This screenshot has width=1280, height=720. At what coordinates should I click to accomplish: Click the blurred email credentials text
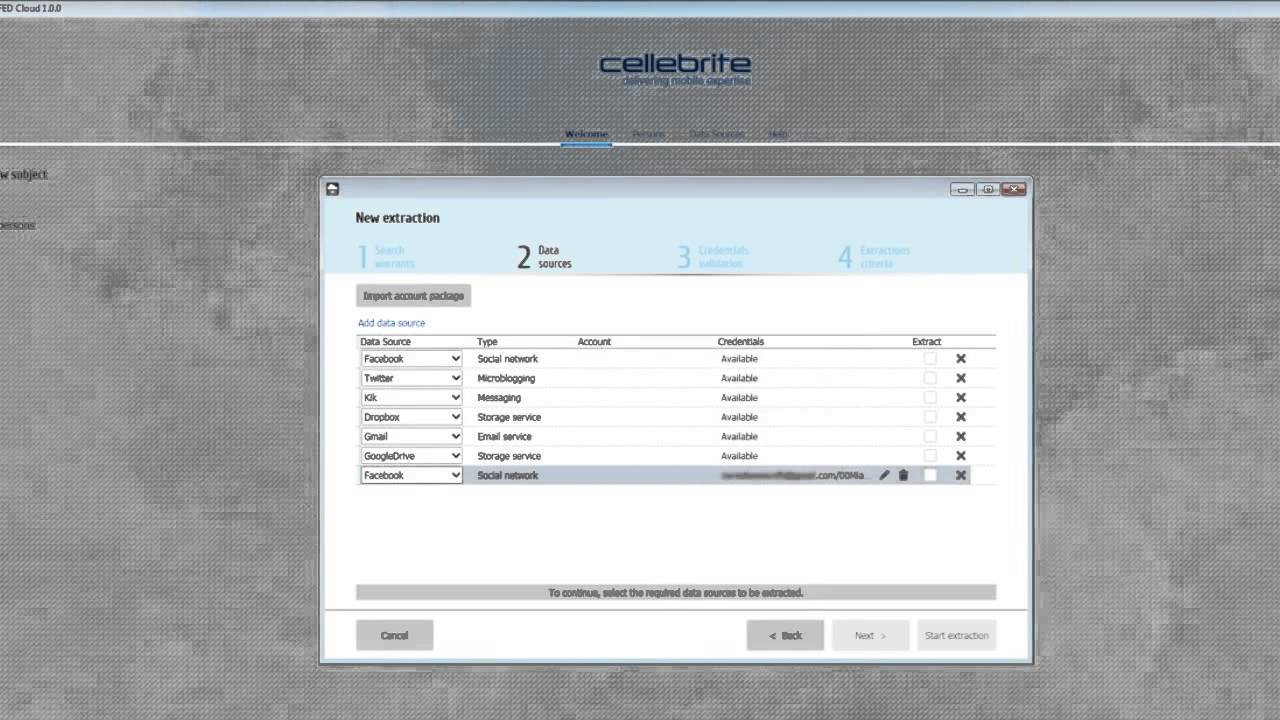point(796,475)
